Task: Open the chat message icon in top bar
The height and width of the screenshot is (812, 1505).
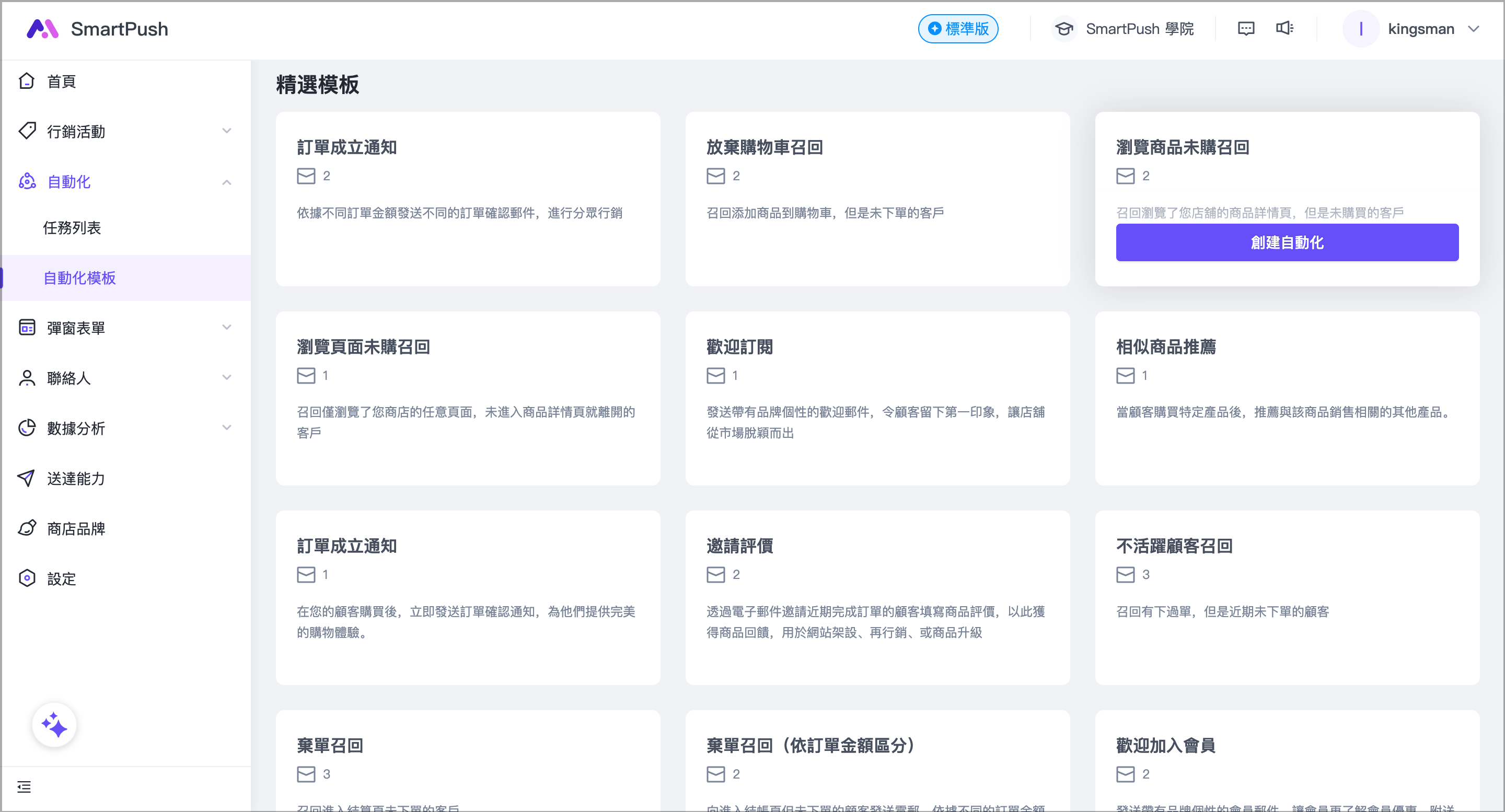Action: (1246, 28)
